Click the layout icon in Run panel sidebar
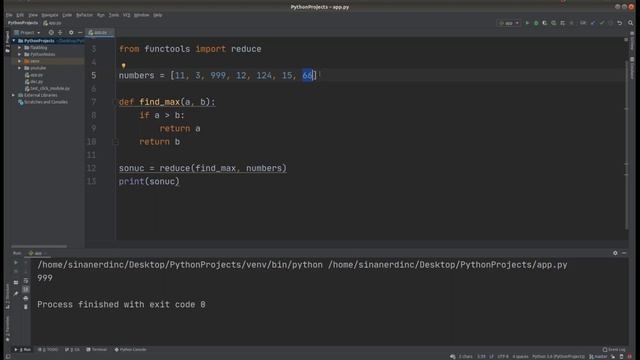This screenshot has height=360, width=640. pyautogui.click(x=16, y=282)
